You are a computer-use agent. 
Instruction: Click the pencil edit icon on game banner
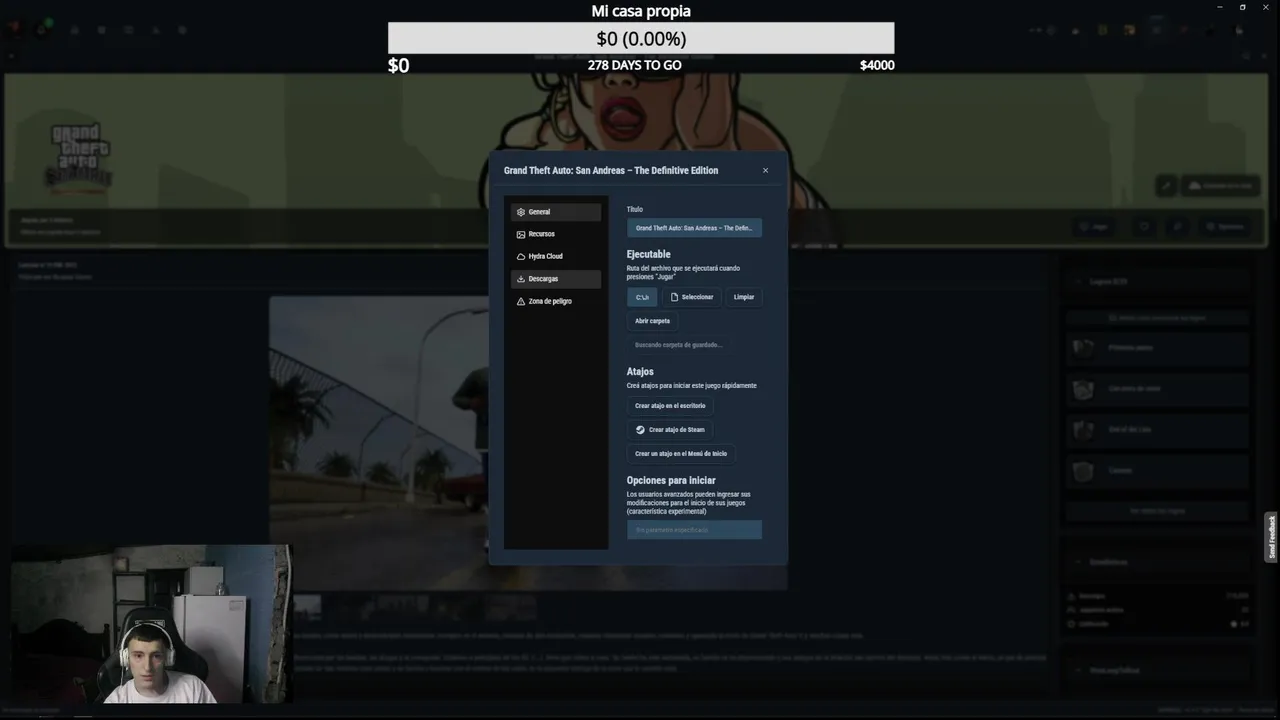(1166, 186)
